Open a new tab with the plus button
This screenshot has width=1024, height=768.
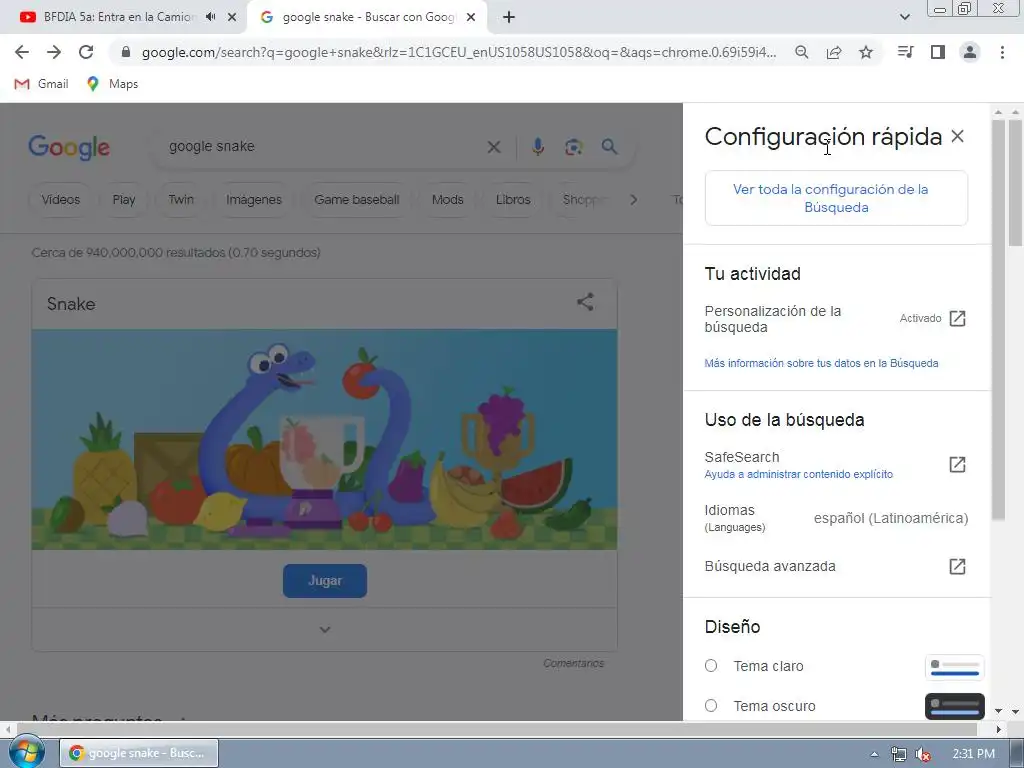(509, 17)
